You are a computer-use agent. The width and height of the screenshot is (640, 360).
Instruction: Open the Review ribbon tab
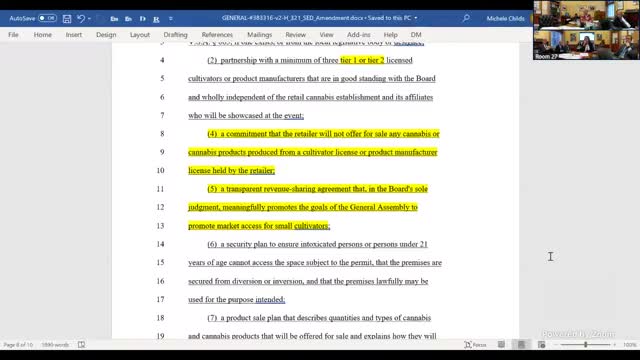click(296, 35)
